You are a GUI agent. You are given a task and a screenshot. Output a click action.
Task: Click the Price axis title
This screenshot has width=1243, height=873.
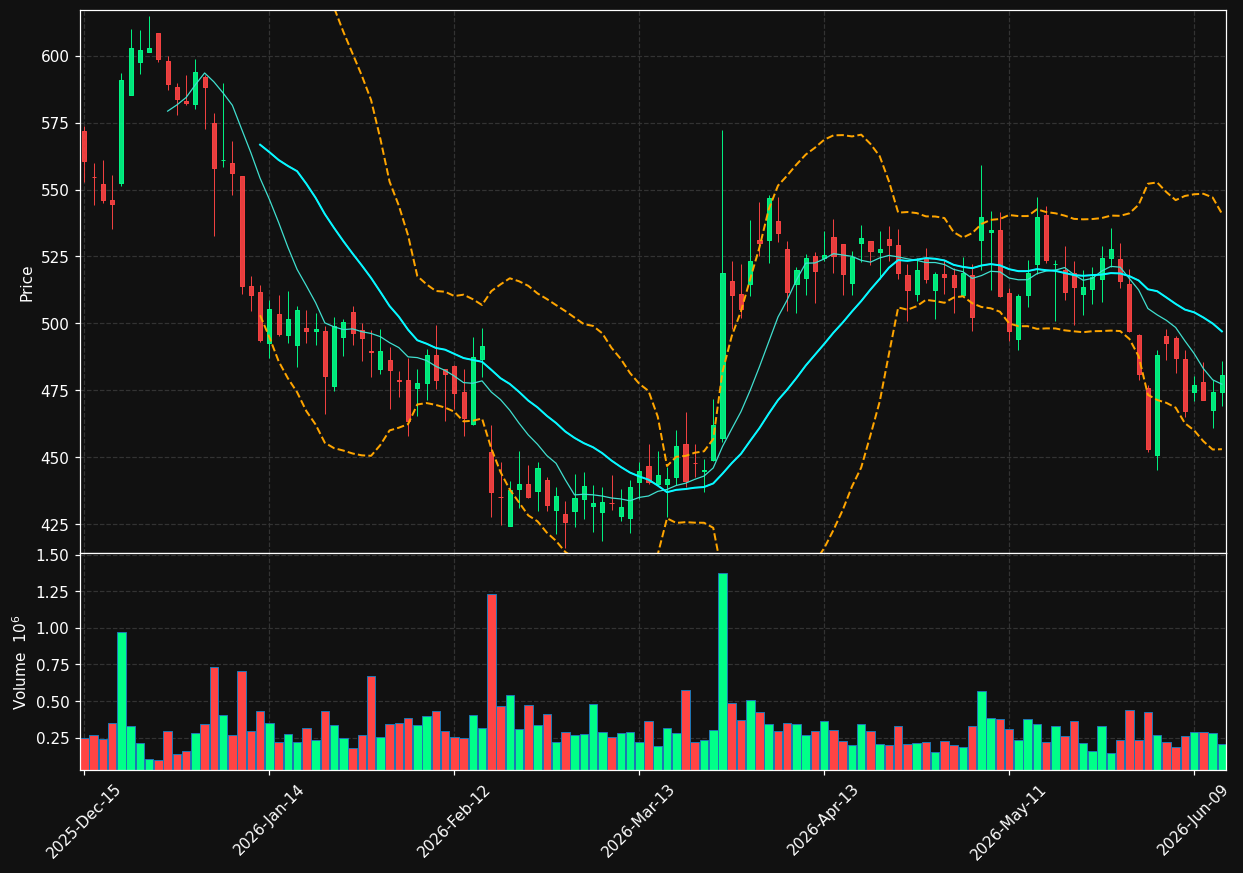(27, 283)
